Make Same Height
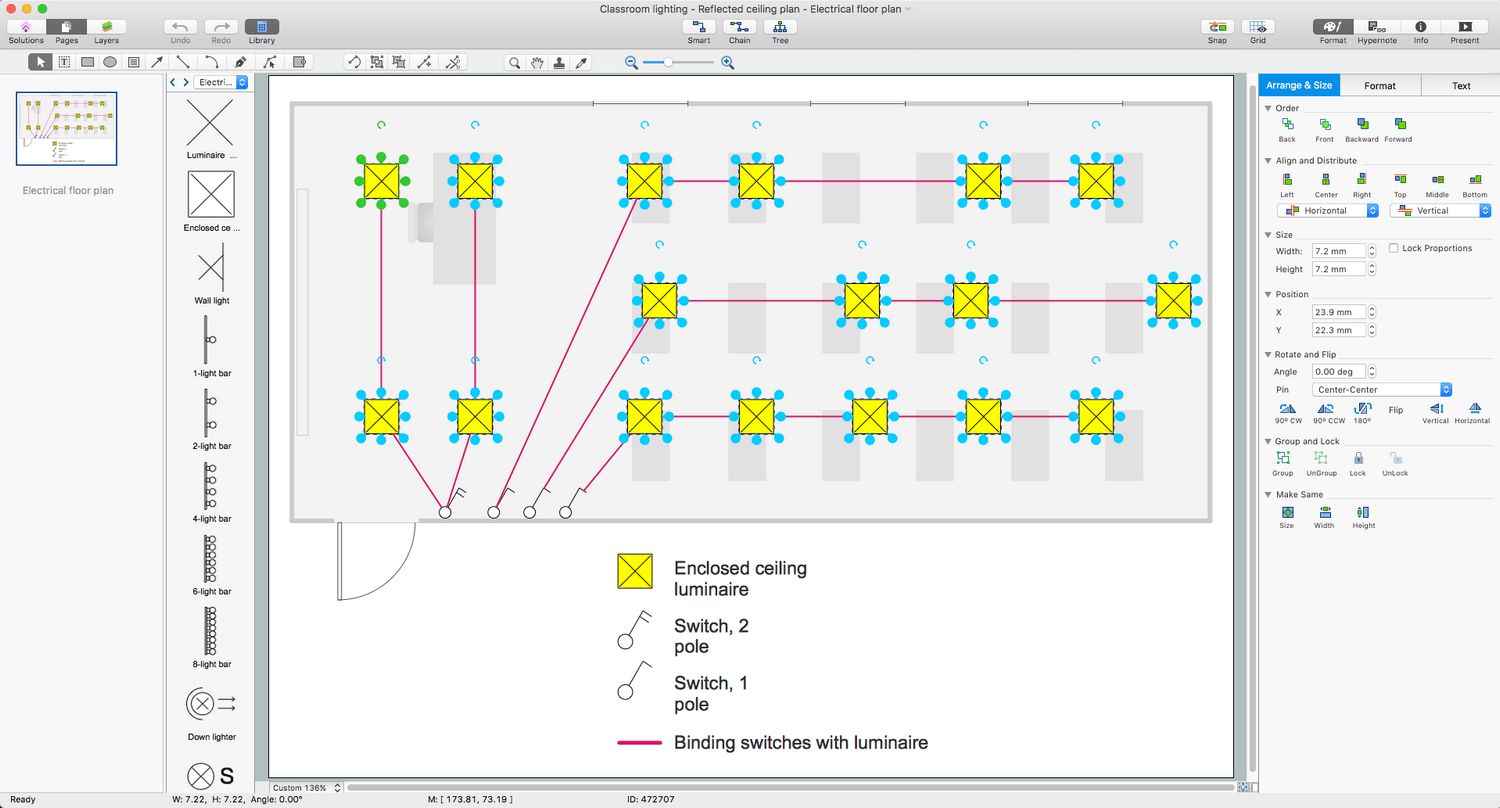The image size is (1500, 808). 1364,517
